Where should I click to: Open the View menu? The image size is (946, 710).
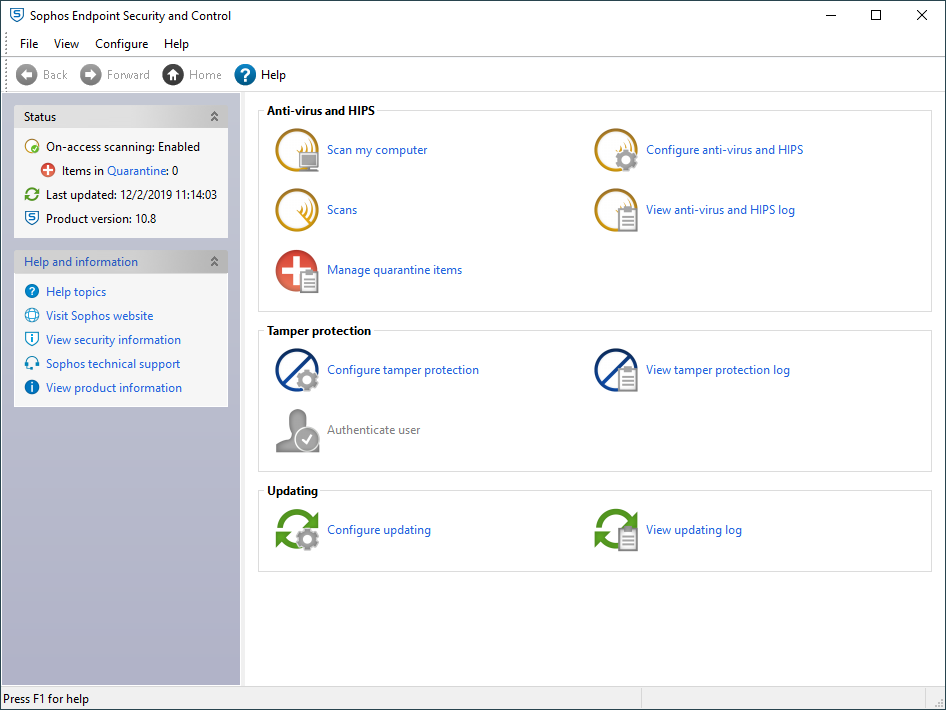point(66,44)
